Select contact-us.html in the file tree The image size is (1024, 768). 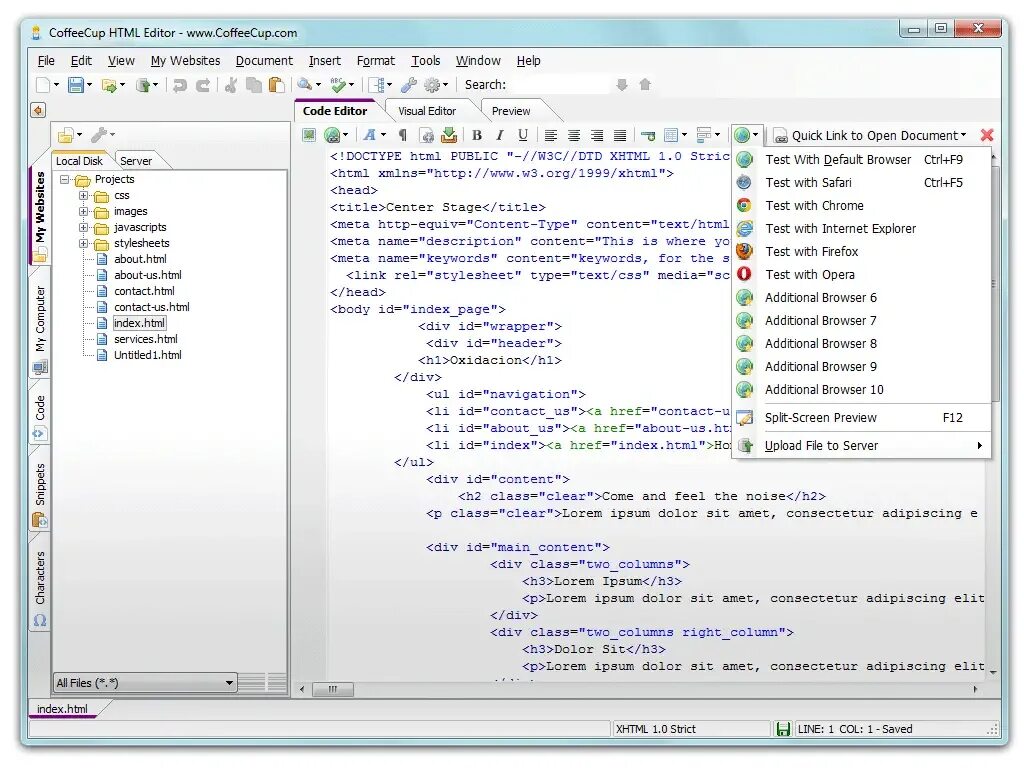[x=152, y=307]
